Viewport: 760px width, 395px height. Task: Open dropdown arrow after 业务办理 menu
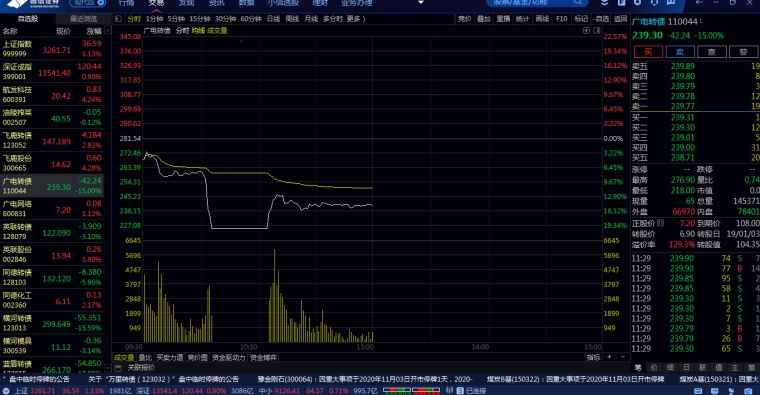pyautogui.click(x=421, y=2)
